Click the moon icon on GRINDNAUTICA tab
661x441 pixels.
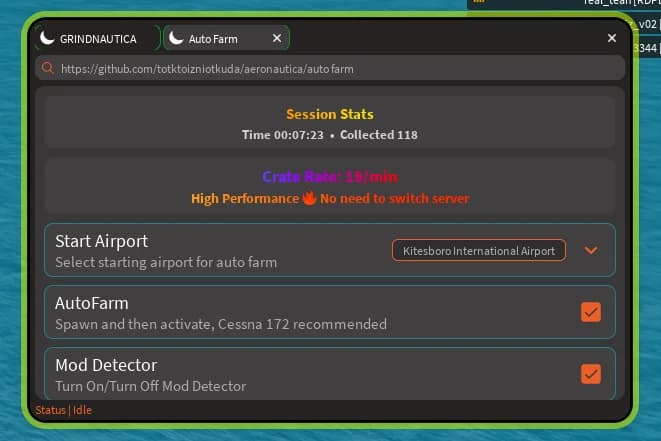(47, 38)
